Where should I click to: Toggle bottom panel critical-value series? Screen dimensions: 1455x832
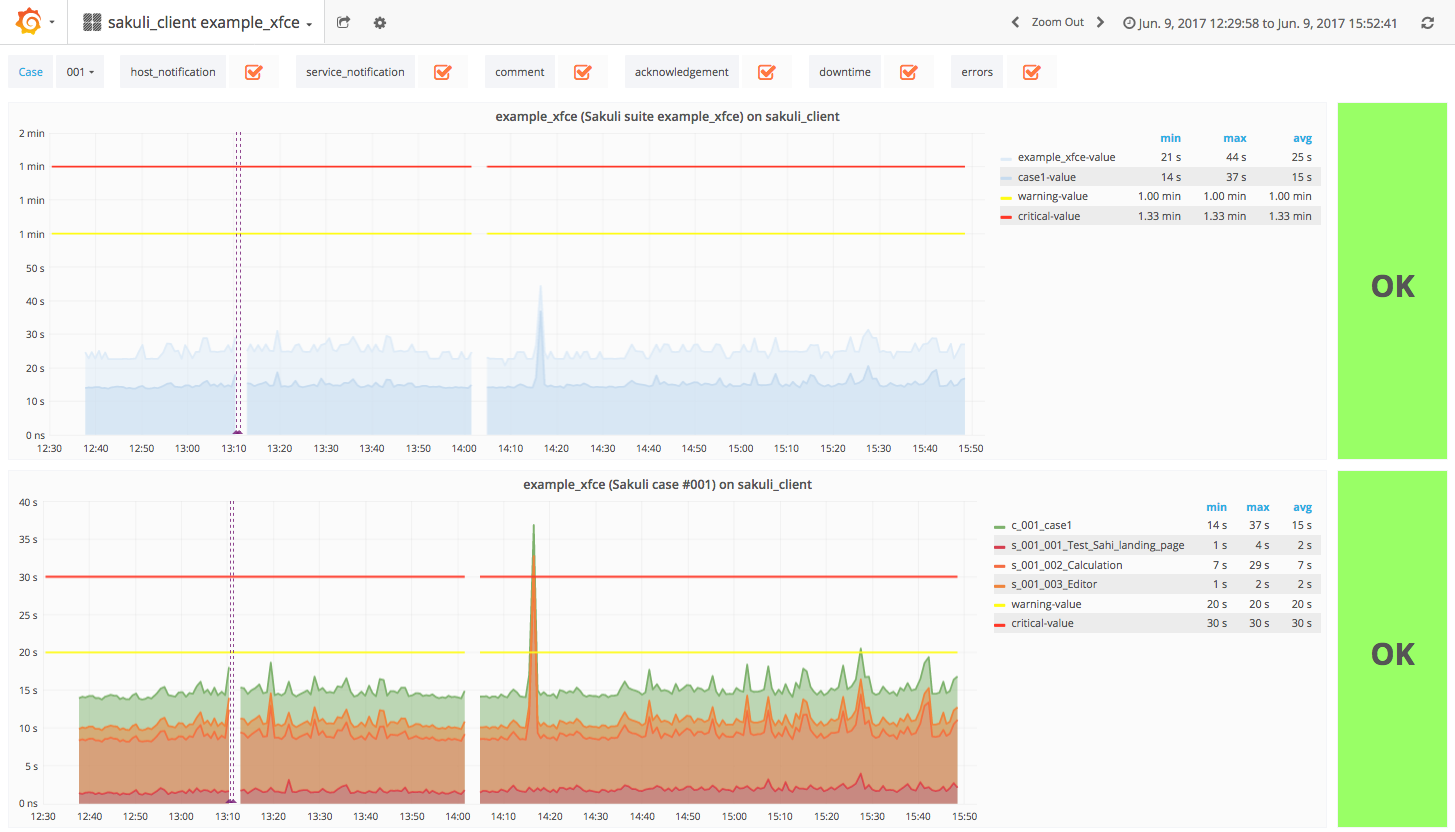click(x=1042, y=623)
